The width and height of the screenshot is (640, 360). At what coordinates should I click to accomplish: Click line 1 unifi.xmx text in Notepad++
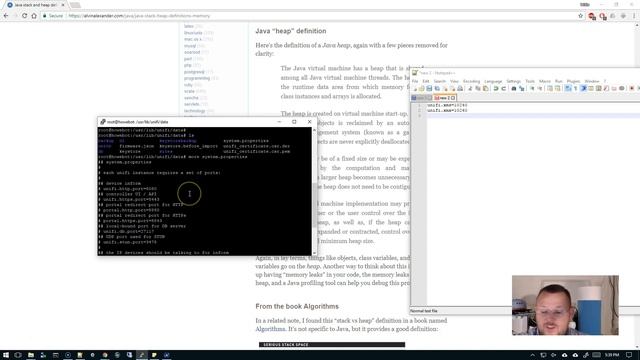pyautogui.click(x=447, y=105)
